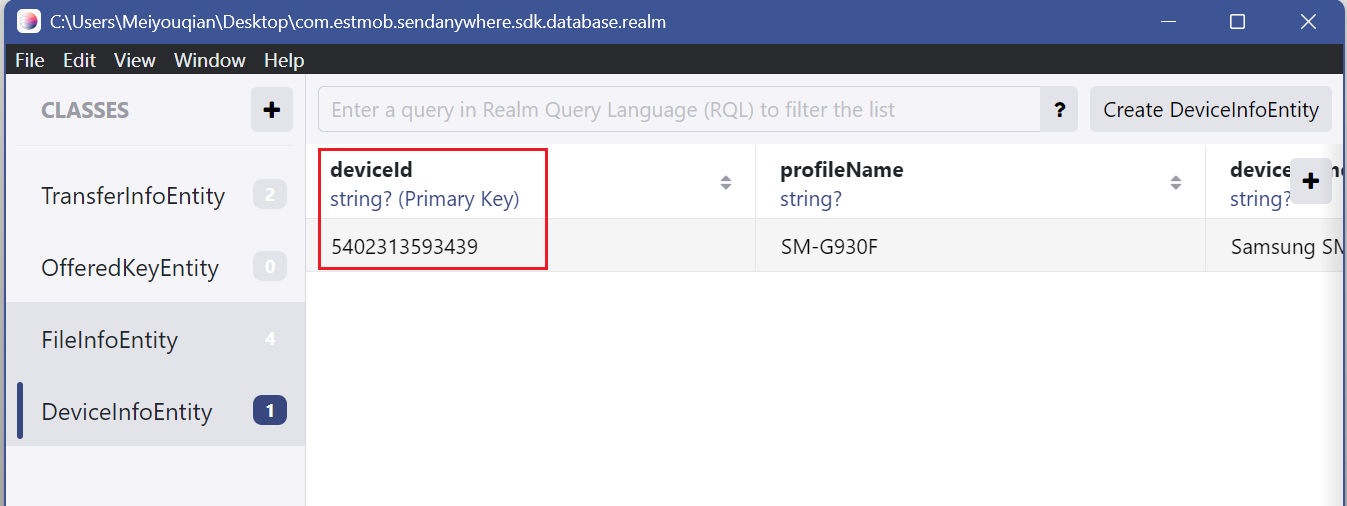Select the DeviceInfoEntity class
1347x506 pixels.
coord(127,412)
